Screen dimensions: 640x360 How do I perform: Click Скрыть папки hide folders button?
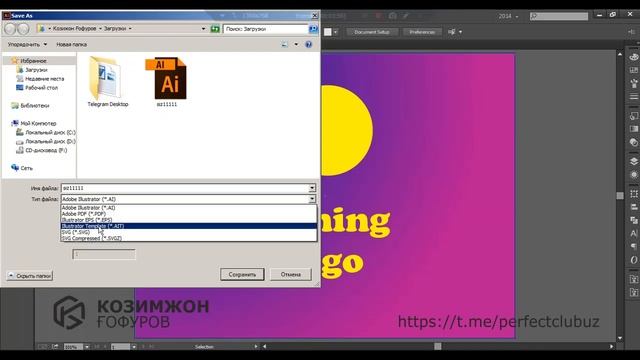tap(29, 276)
